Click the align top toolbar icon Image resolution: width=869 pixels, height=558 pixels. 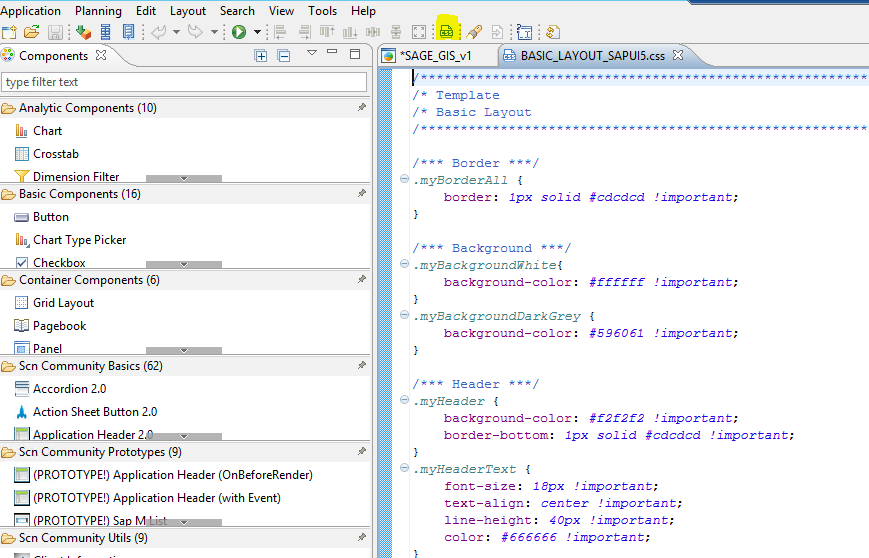pos(327,32)
